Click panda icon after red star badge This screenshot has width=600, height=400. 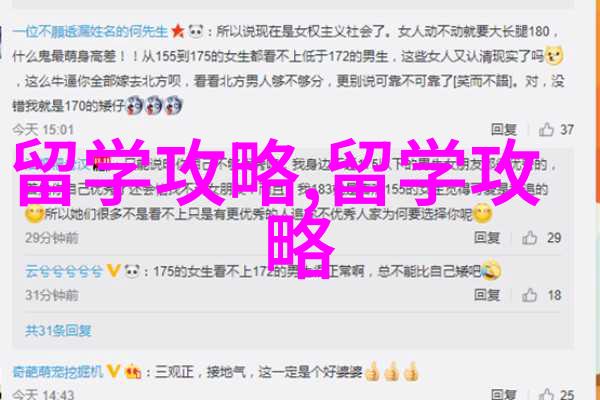click(196, 31)
